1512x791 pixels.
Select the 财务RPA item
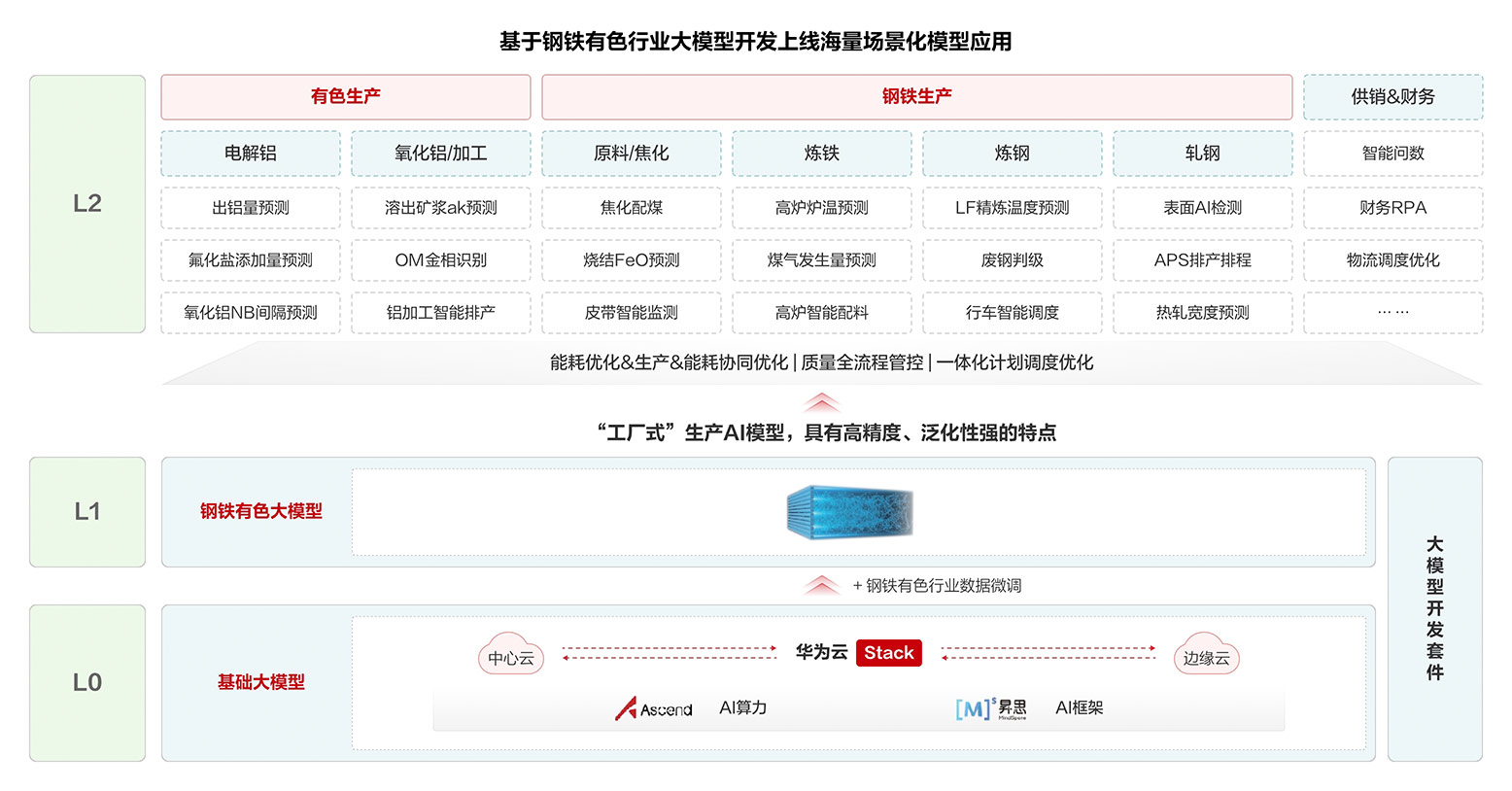click(1392, 208)
